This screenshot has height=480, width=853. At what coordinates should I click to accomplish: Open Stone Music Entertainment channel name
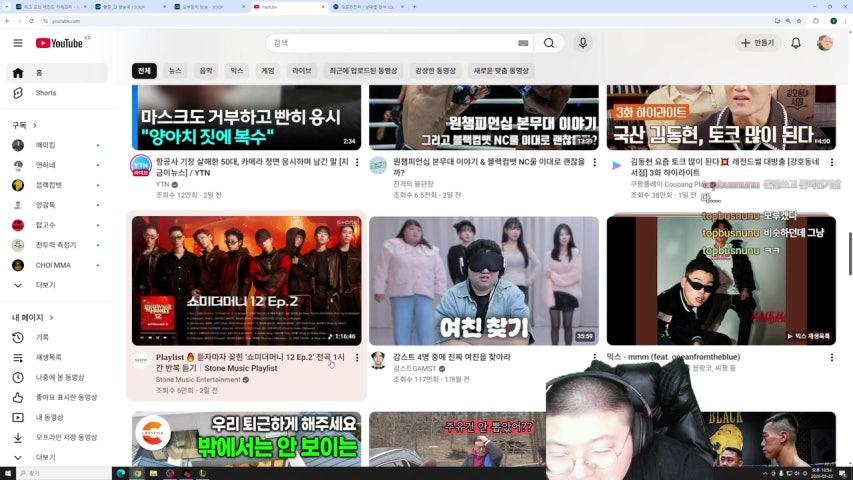click(x=198, y=380)
